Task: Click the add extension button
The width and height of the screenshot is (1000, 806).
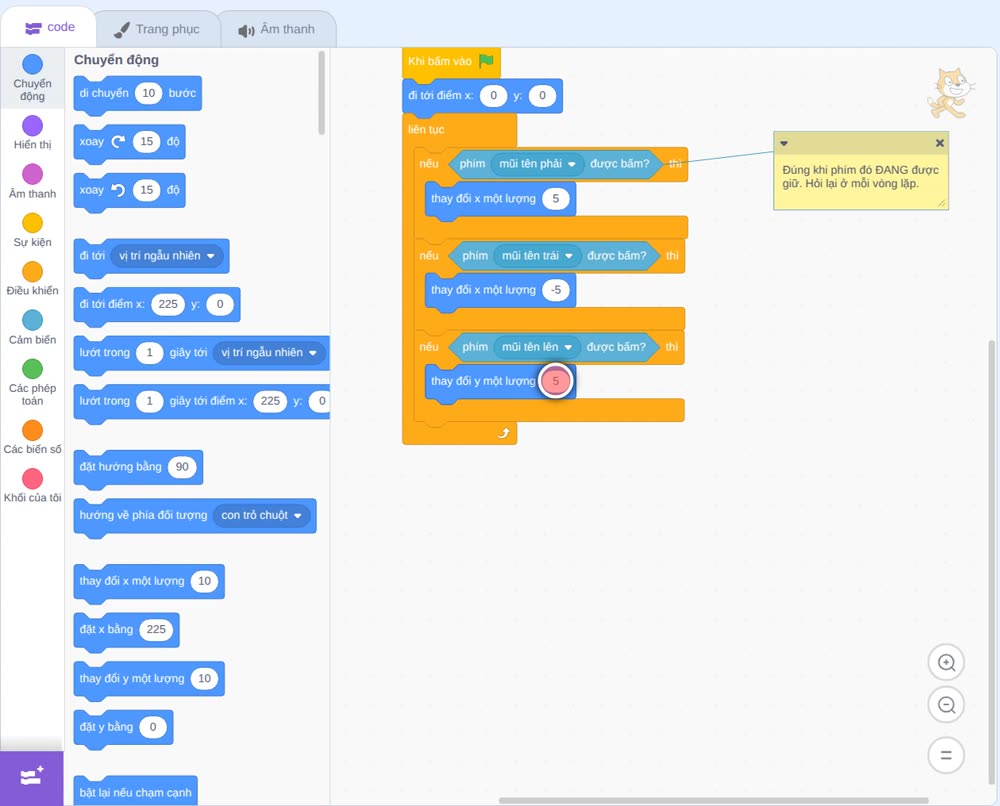Action: point(32,777)
